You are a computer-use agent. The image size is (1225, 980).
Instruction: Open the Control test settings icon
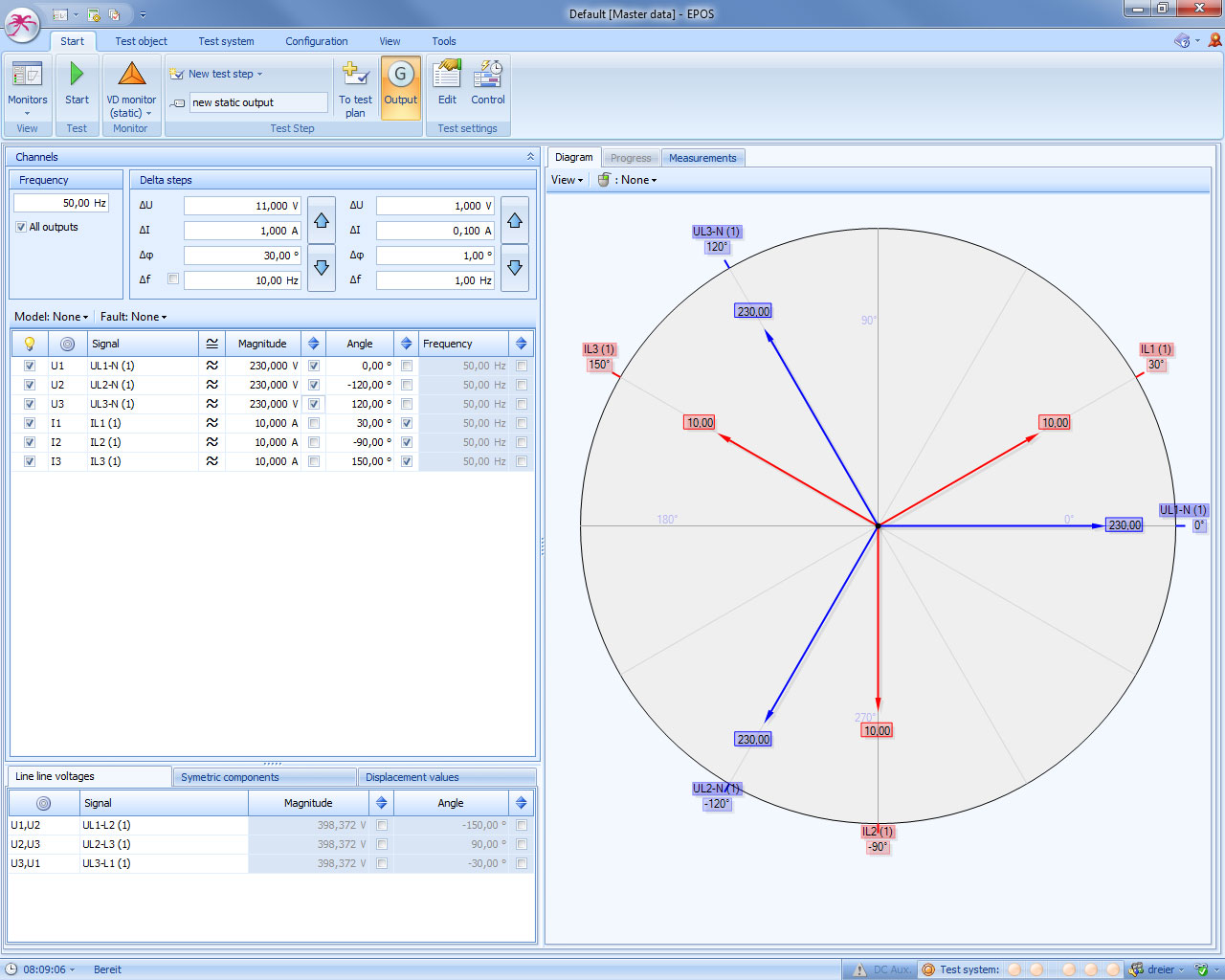click(x=488, y=75)
